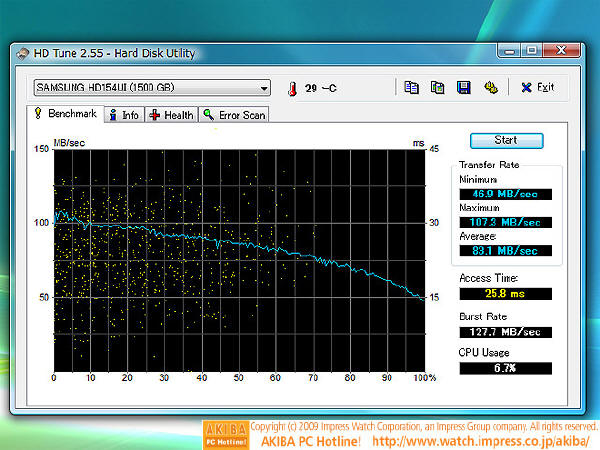Switch to the Health tab

pyautogui.click(x=171, y=115)
